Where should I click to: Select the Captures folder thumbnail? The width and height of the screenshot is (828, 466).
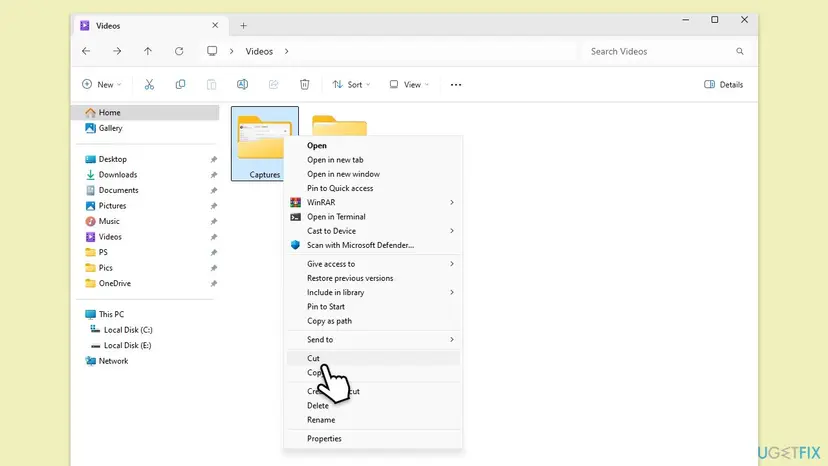pos(265,144)
